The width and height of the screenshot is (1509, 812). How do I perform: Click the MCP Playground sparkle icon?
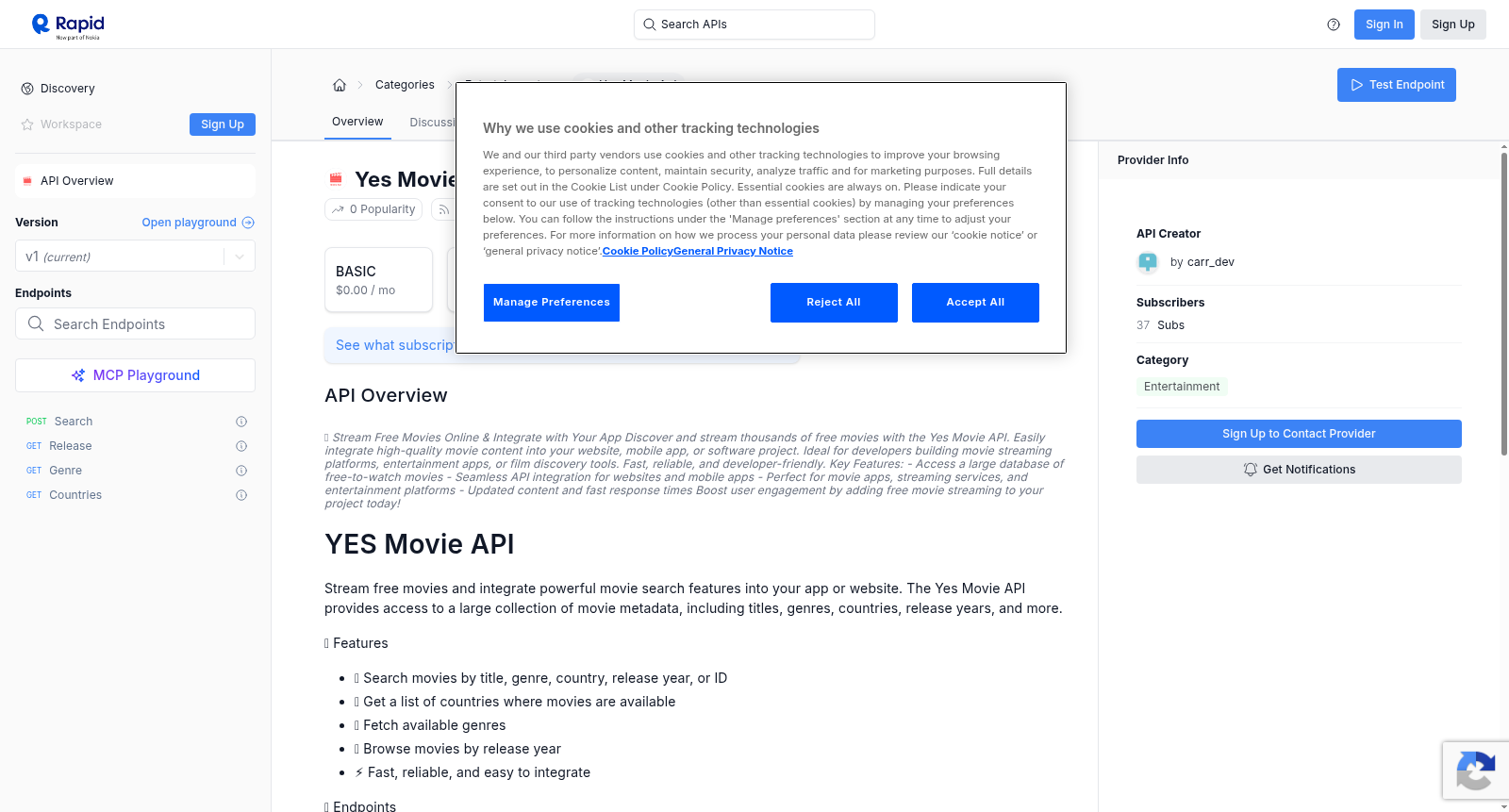(x=78, y=375)
